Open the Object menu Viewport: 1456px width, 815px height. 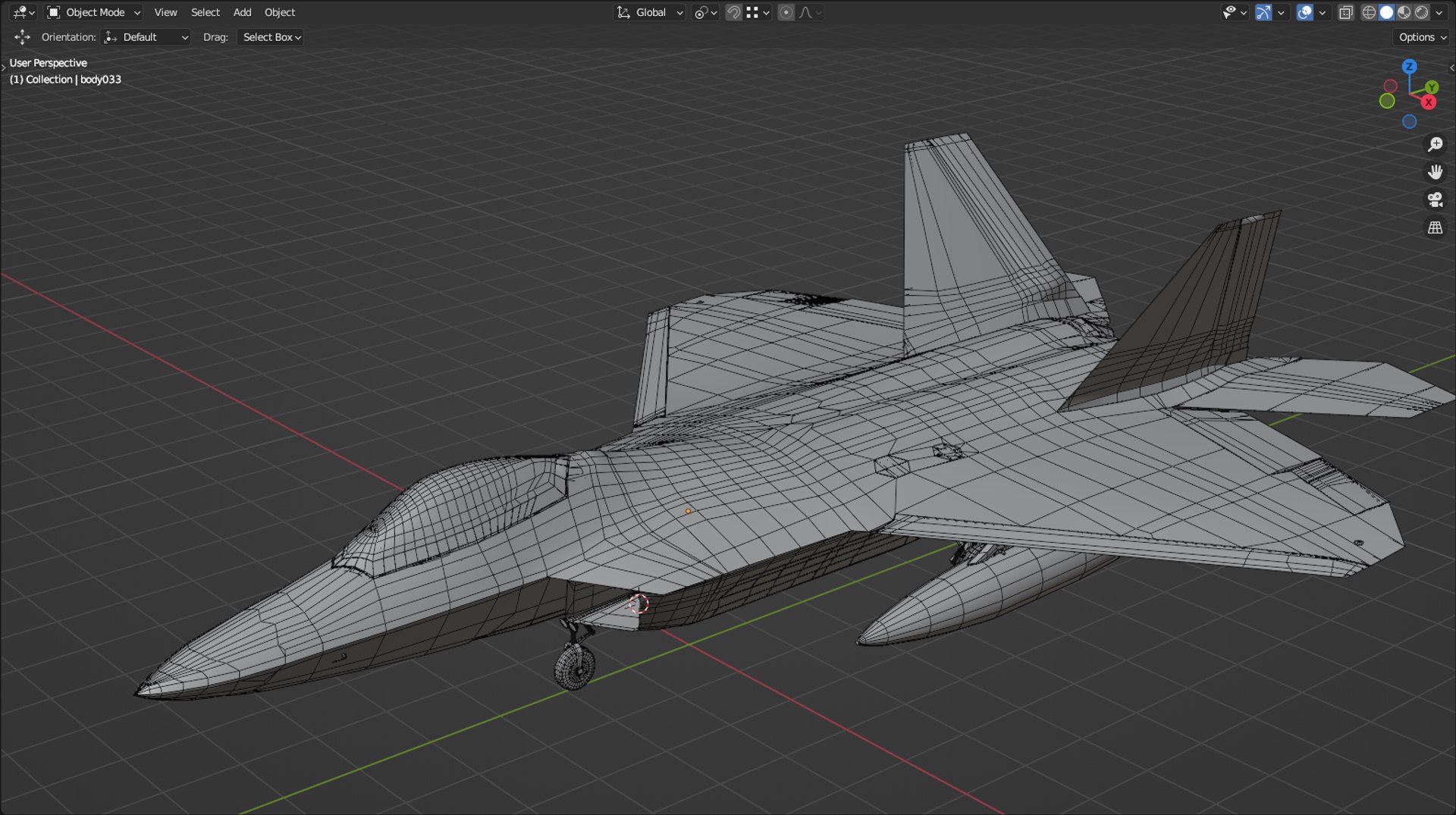point(280,12)
